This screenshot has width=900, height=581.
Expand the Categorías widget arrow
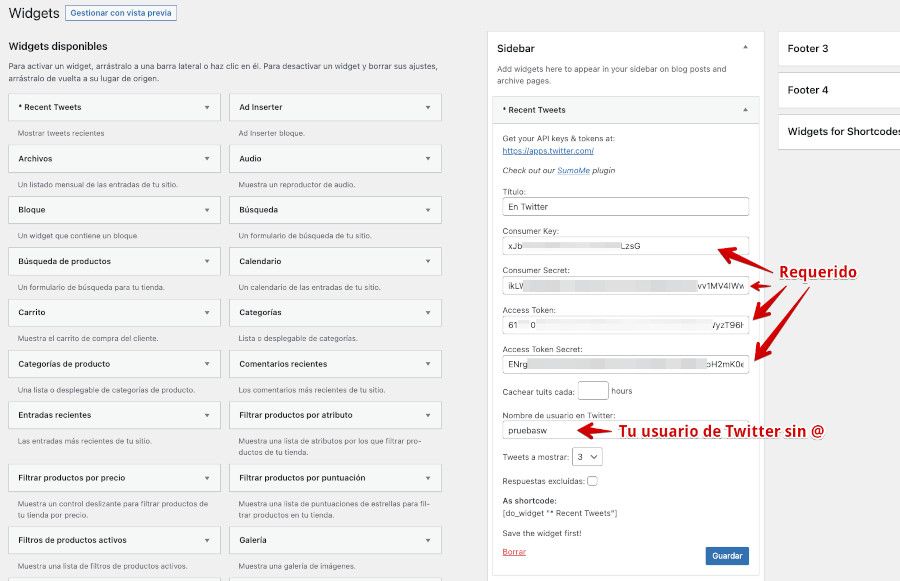click(x=428, y=312)
